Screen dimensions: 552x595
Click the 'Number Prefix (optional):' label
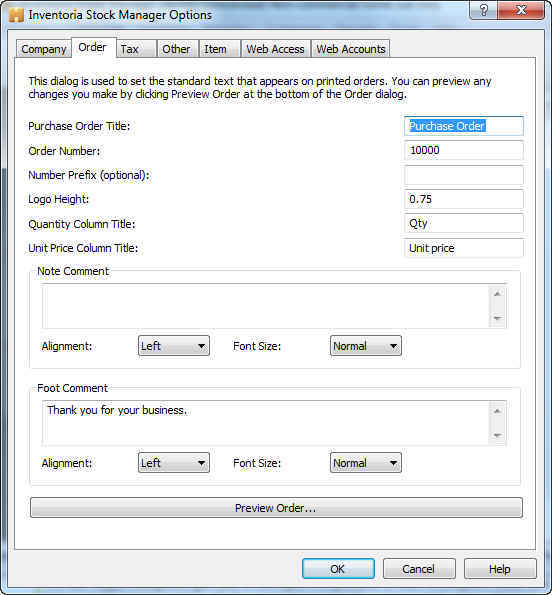(x=89, y=175)
